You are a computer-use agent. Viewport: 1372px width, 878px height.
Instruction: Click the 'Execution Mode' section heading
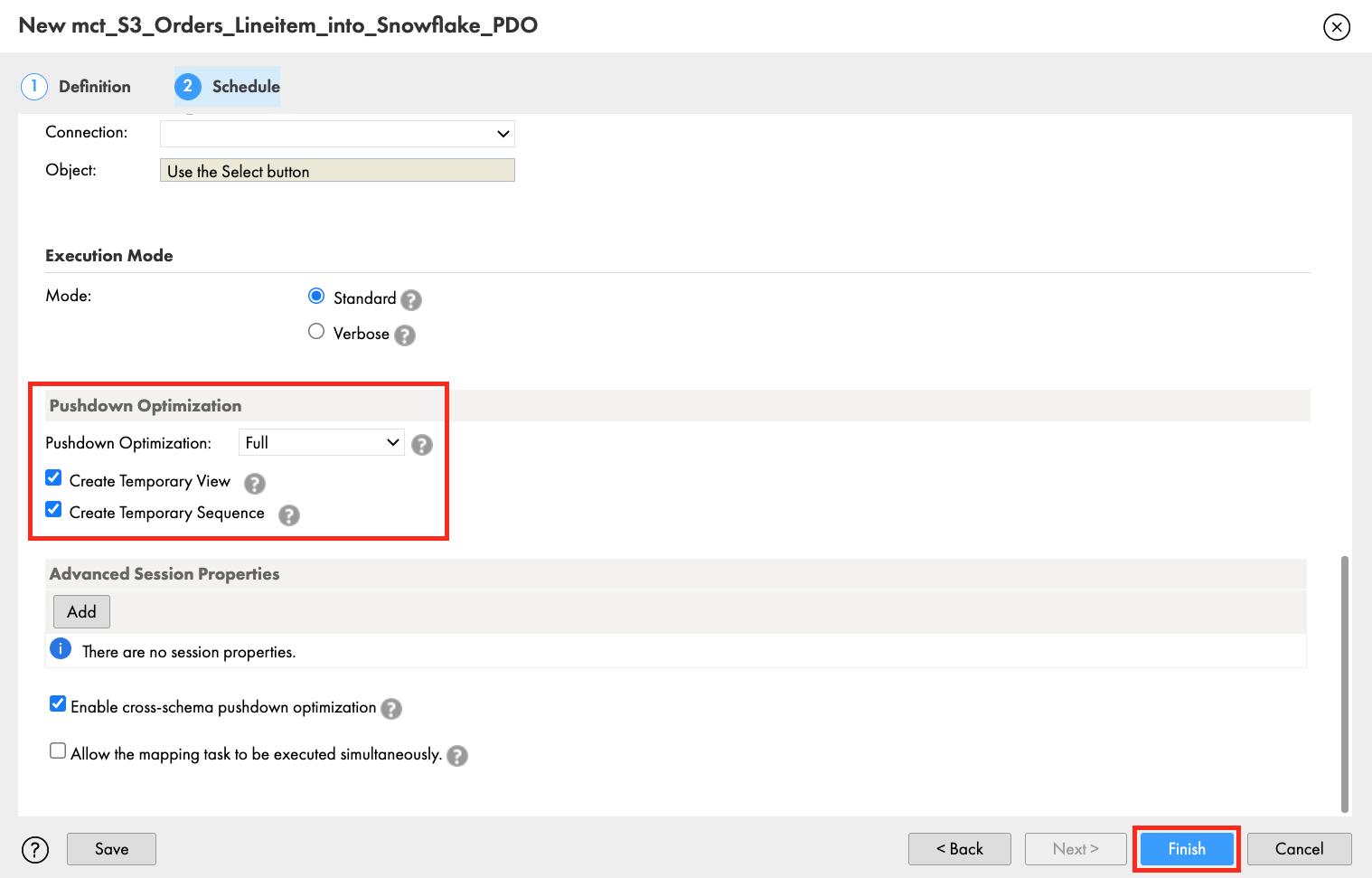[109, 256]
